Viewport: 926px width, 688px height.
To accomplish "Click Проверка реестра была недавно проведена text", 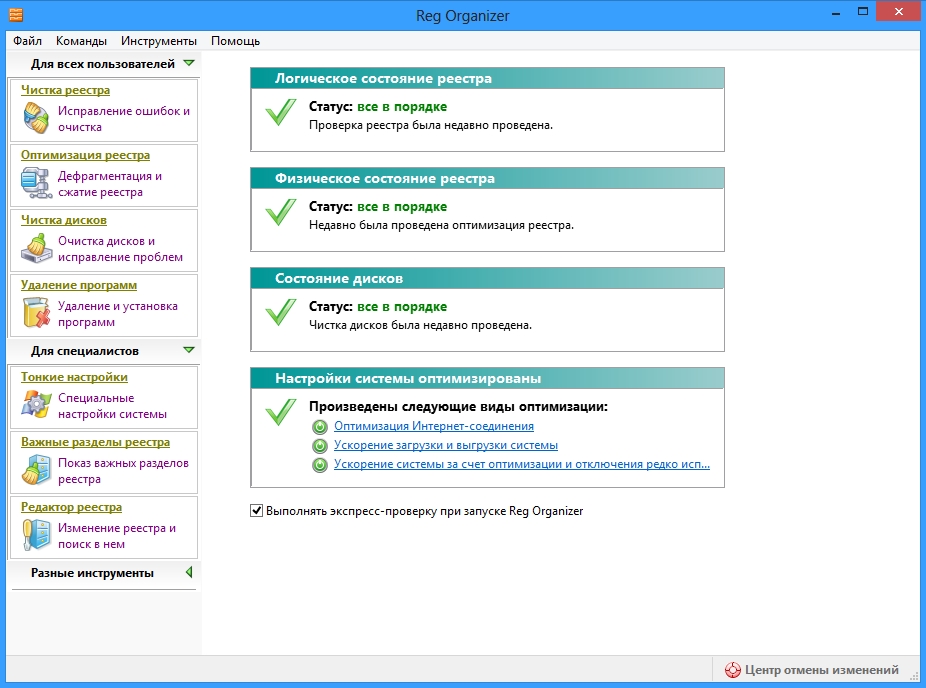I will click(431, 125).
